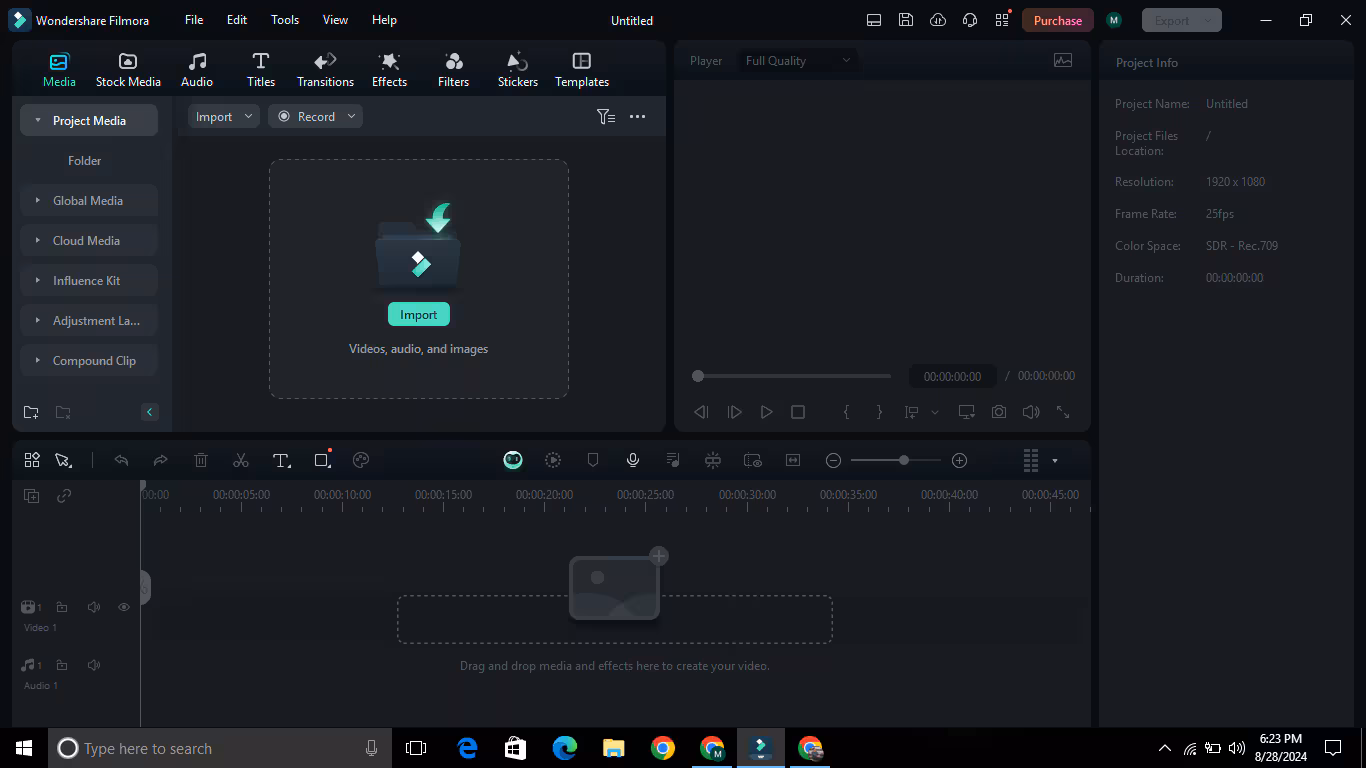Select Folder under Project Media
Screen dimensions: 1366x768
[85, 160]
